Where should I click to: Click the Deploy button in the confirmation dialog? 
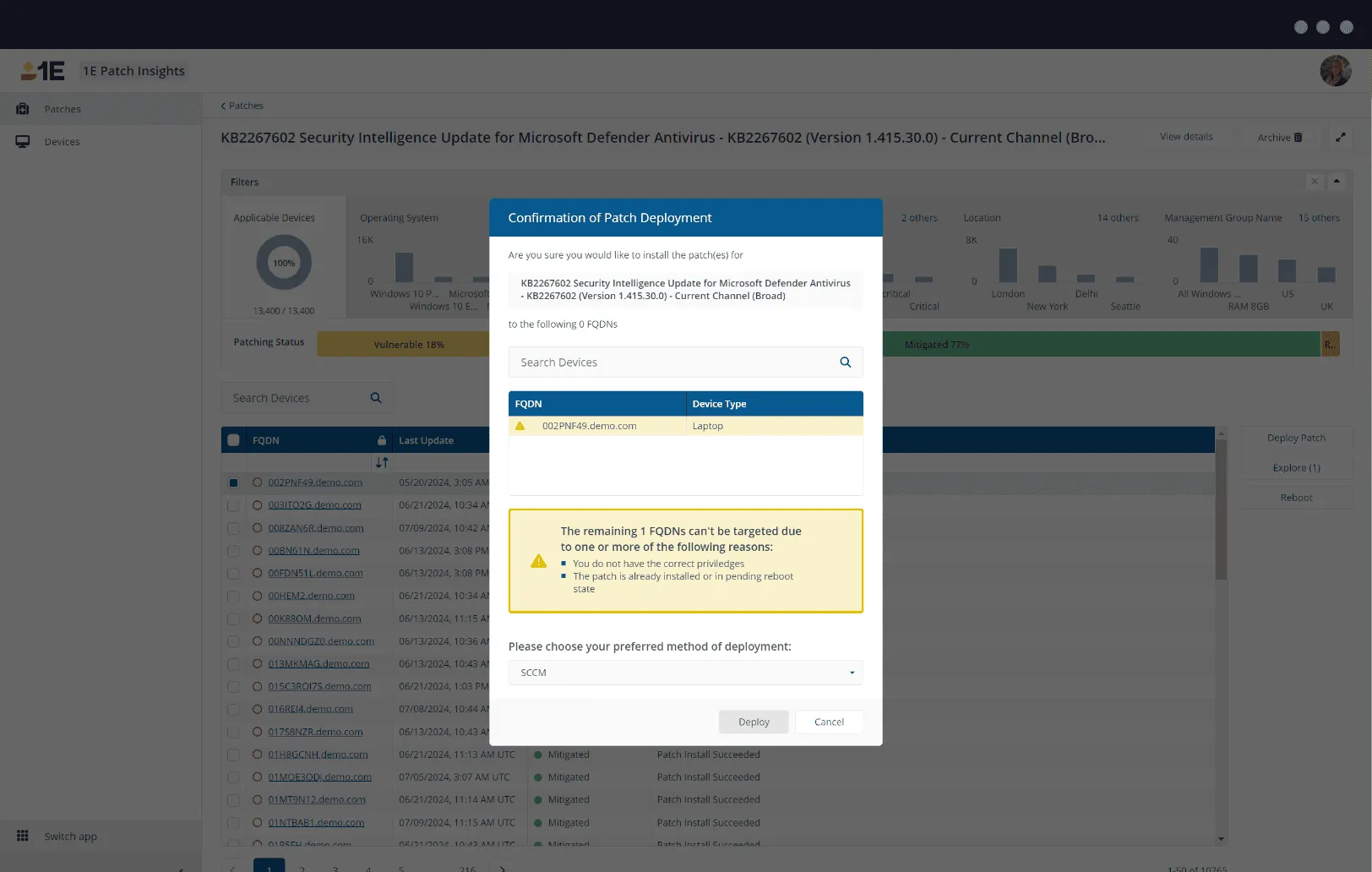click(753, 722)
